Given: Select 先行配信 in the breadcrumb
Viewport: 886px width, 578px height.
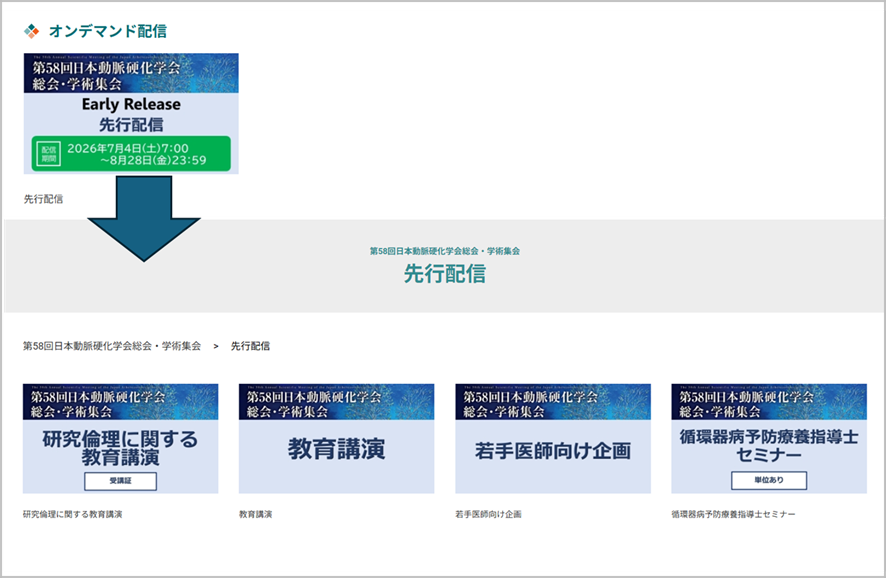Looking at the screenshot, I should tap(250, 346).
